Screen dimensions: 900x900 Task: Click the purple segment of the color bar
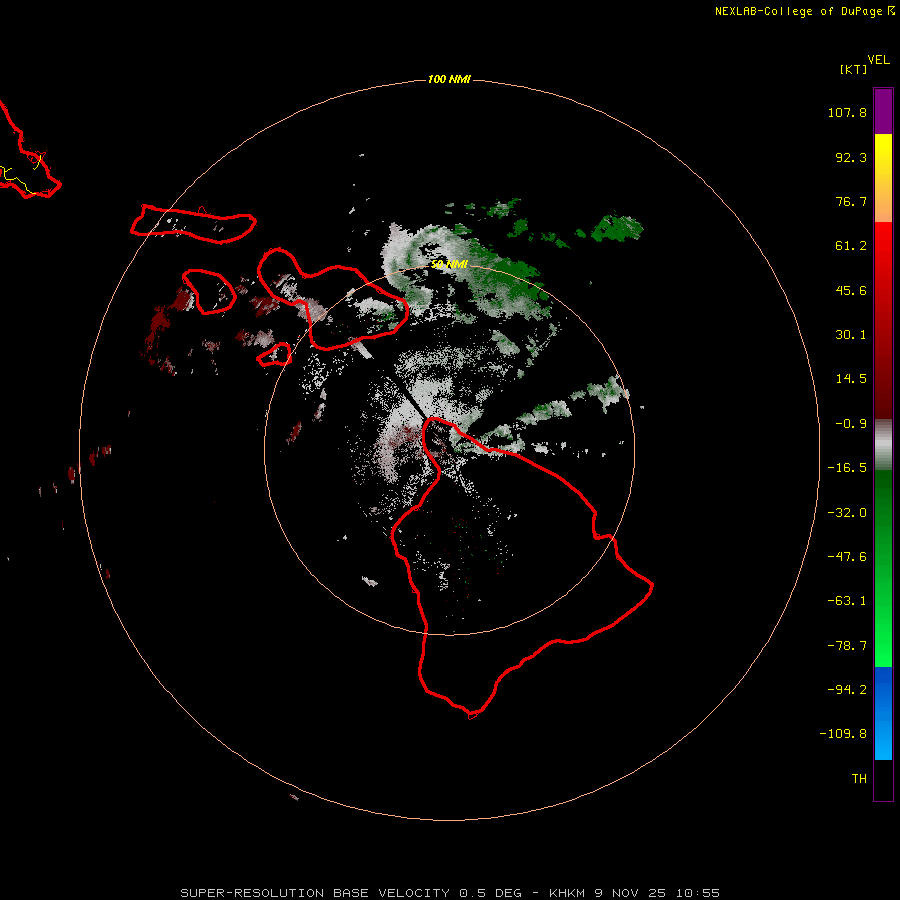tap(883, 111)
